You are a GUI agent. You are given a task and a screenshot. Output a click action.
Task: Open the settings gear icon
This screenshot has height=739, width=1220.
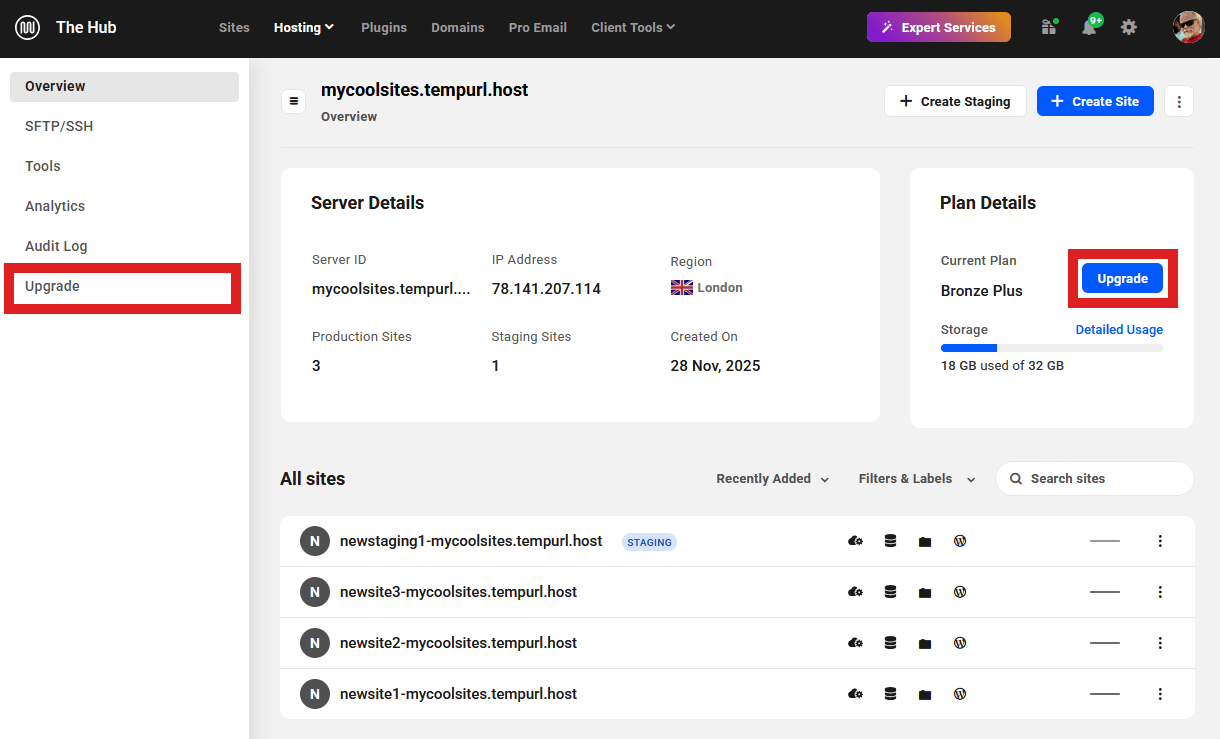(x=1129, y=27)
